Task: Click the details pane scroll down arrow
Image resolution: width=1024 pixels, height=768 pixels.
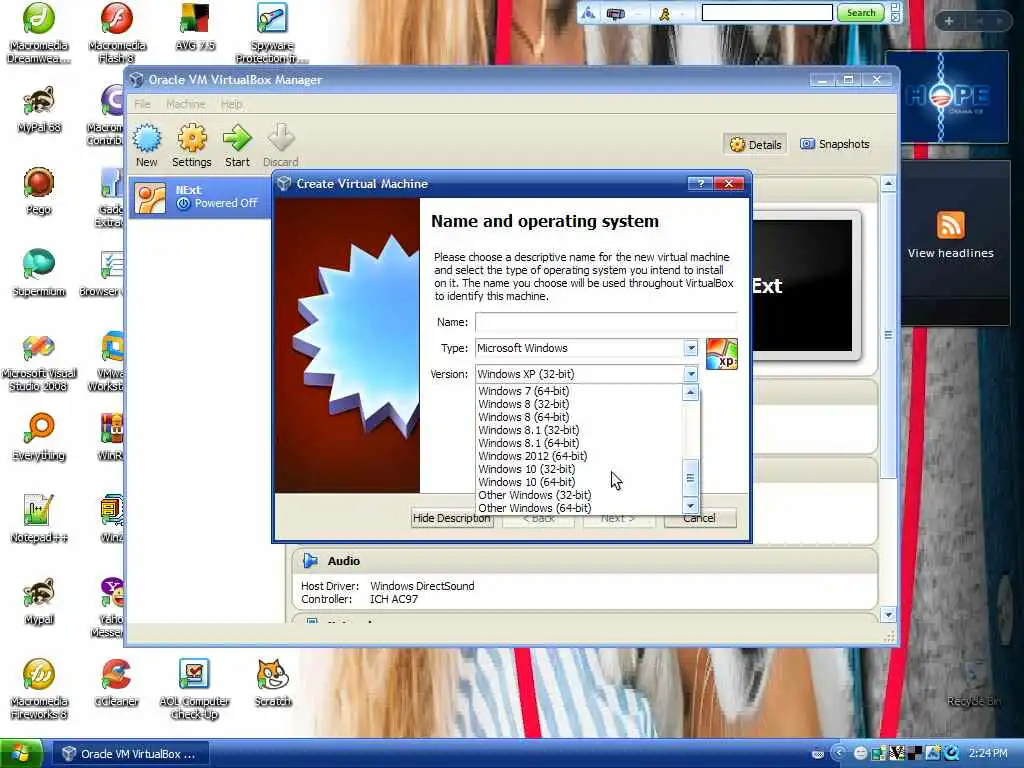Action: [888, 615]
